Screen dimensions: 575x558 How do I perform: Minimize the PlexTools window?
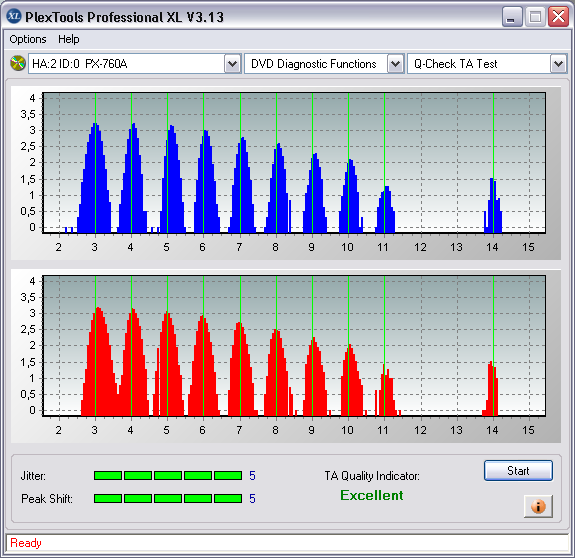pos(512,17)
